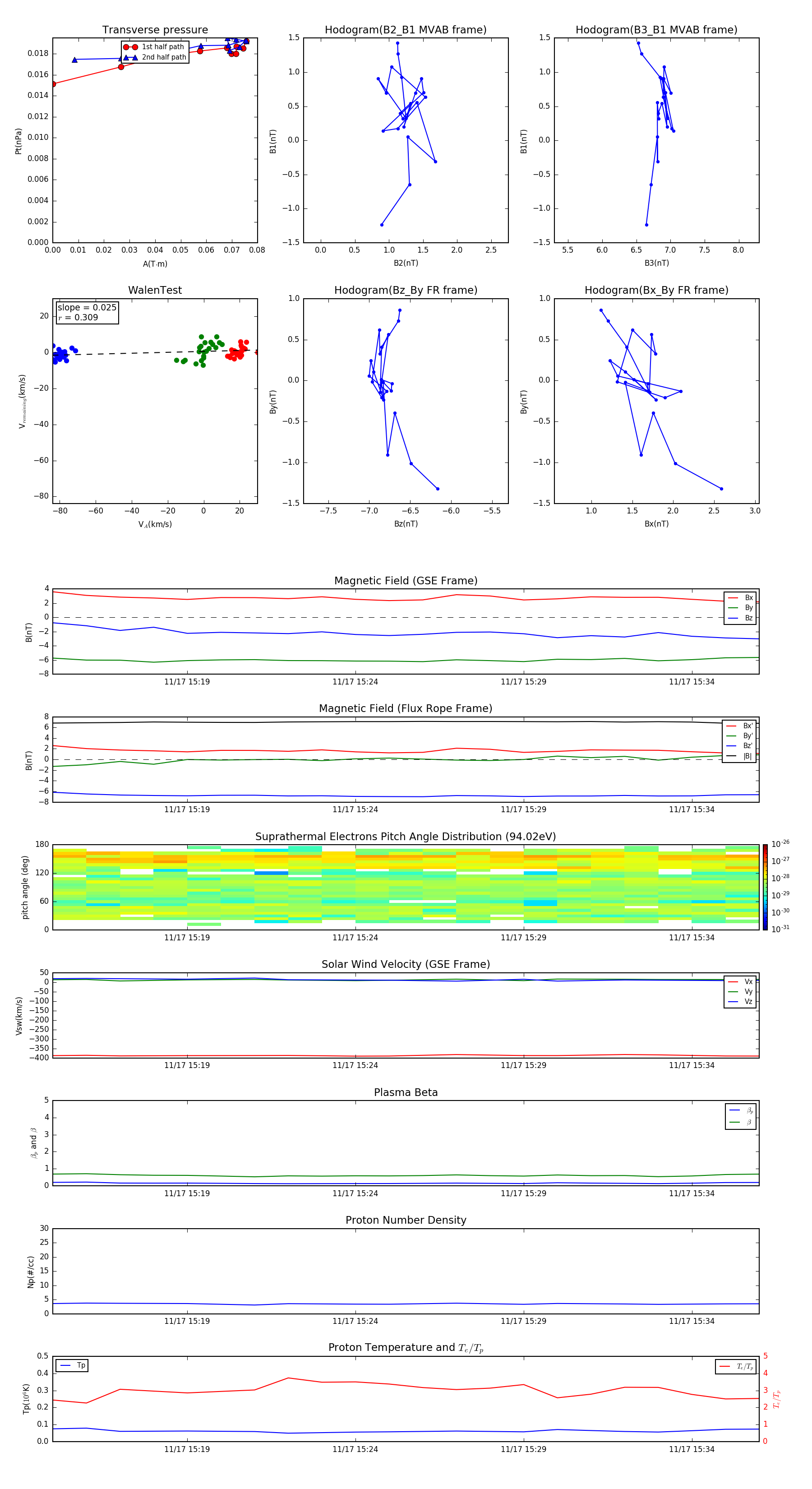Click the "Bx(nT)" x-axis label

(x=656, y=524)
